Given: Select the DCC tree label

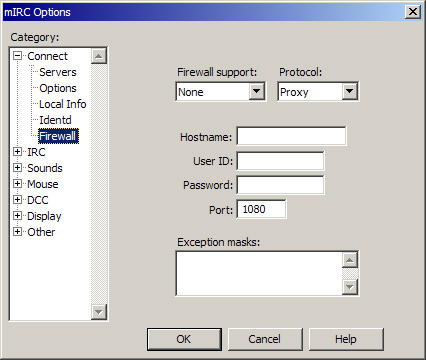Looking at the screenshot, I should 38,200.
